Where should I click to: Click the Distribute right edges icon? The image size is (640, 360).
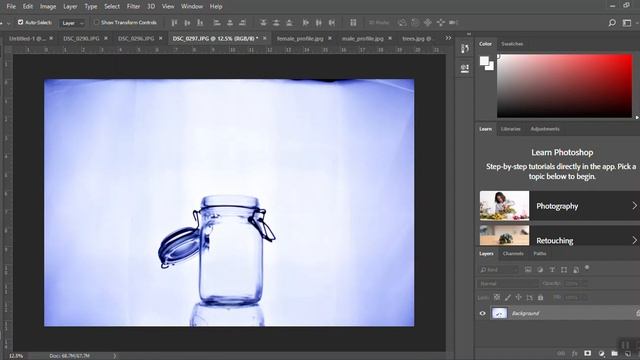332,23
